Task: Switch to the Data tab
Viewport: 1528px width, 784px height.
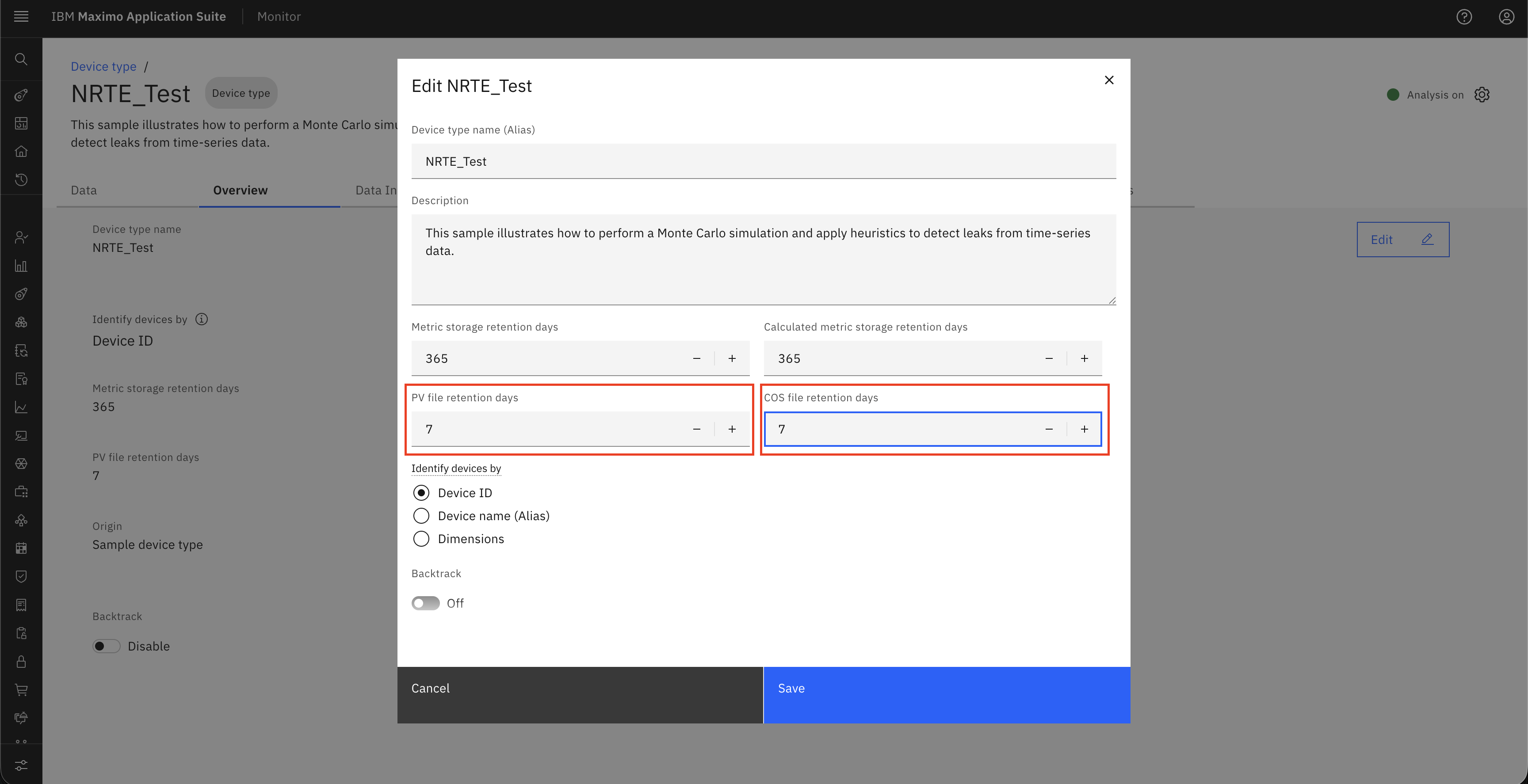Action: pos(84,190)
